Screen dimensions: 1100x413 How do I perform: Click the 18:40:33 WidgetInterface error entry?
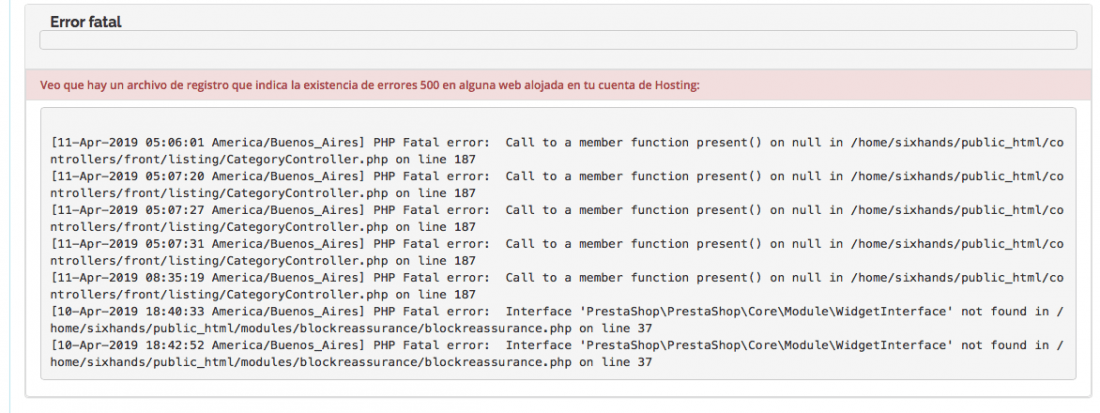click(x=558, y=319)
